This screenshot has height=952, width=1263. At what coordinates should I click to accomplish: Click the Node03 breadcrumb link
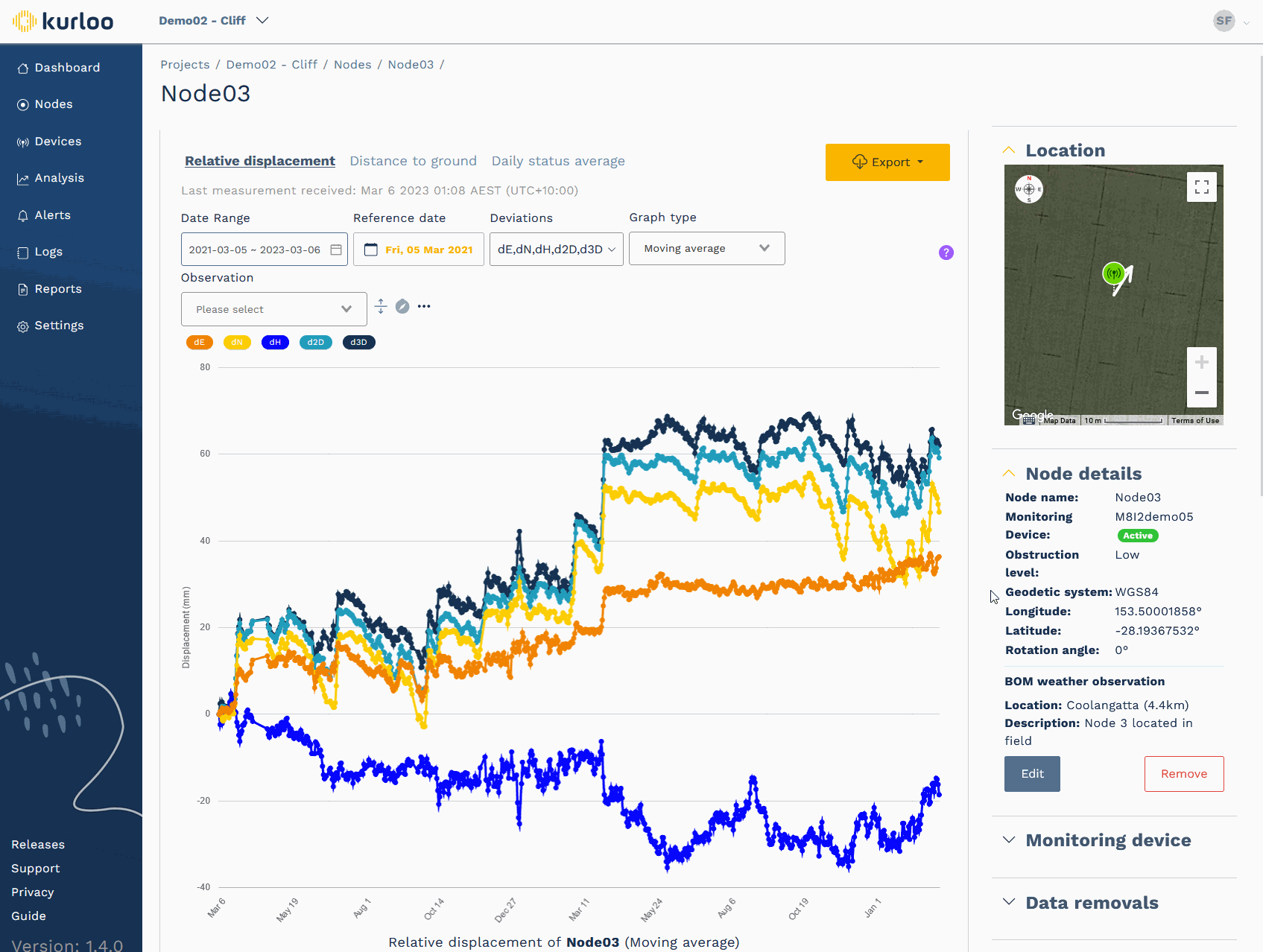pos(411,65)
